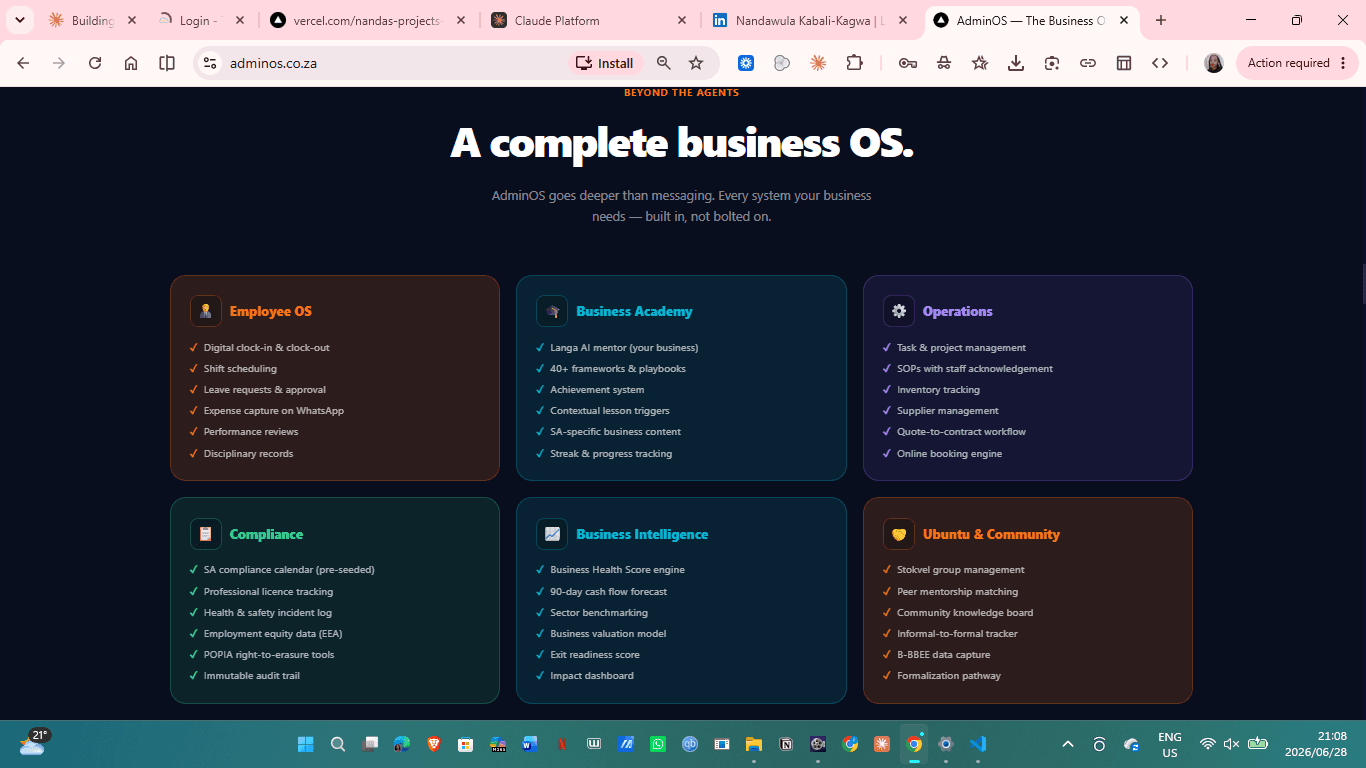Image resolution: width=1366 pixels, height=768 pixels.
Task: View site information icon in address bar
Action: click(x=210, y=63)
